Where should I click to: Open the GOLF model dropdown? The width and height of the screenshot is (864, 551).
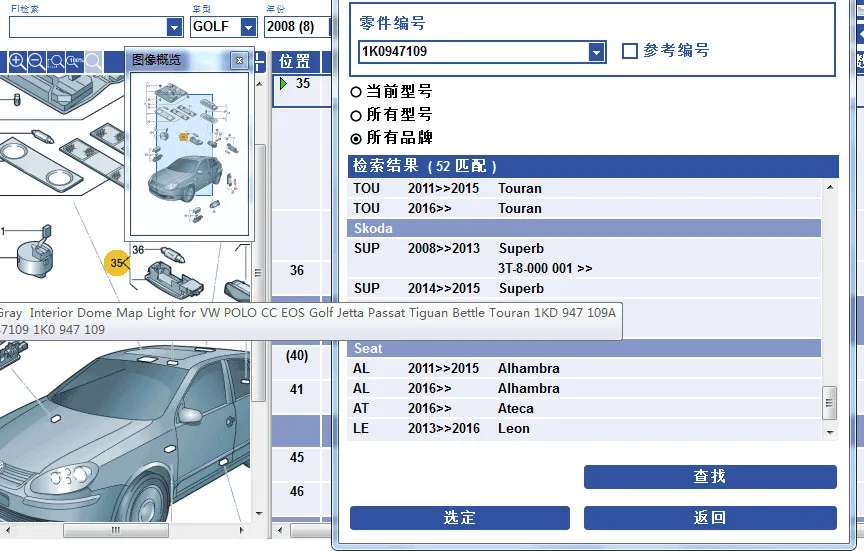249,27
